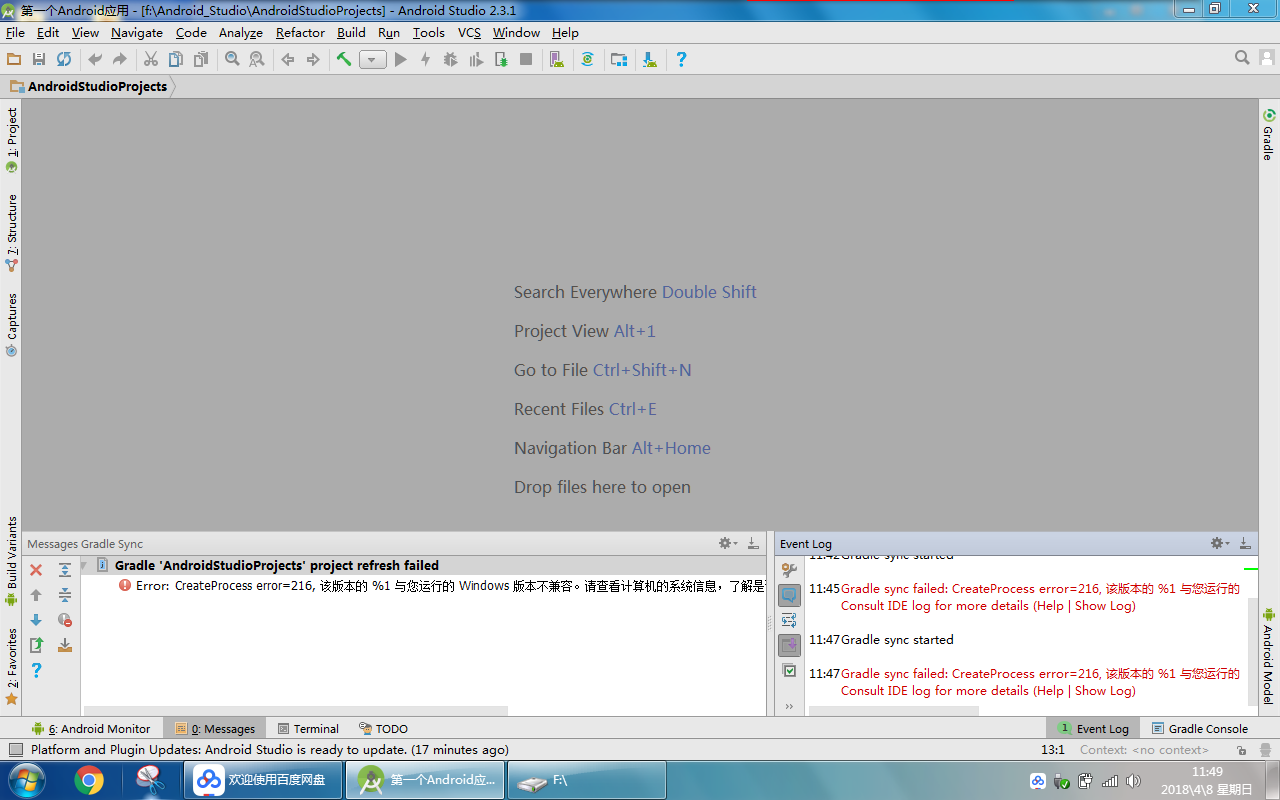Open the VCS menu
The height and width of the screenshot is (800, 1280).
(x=469, y=33)
